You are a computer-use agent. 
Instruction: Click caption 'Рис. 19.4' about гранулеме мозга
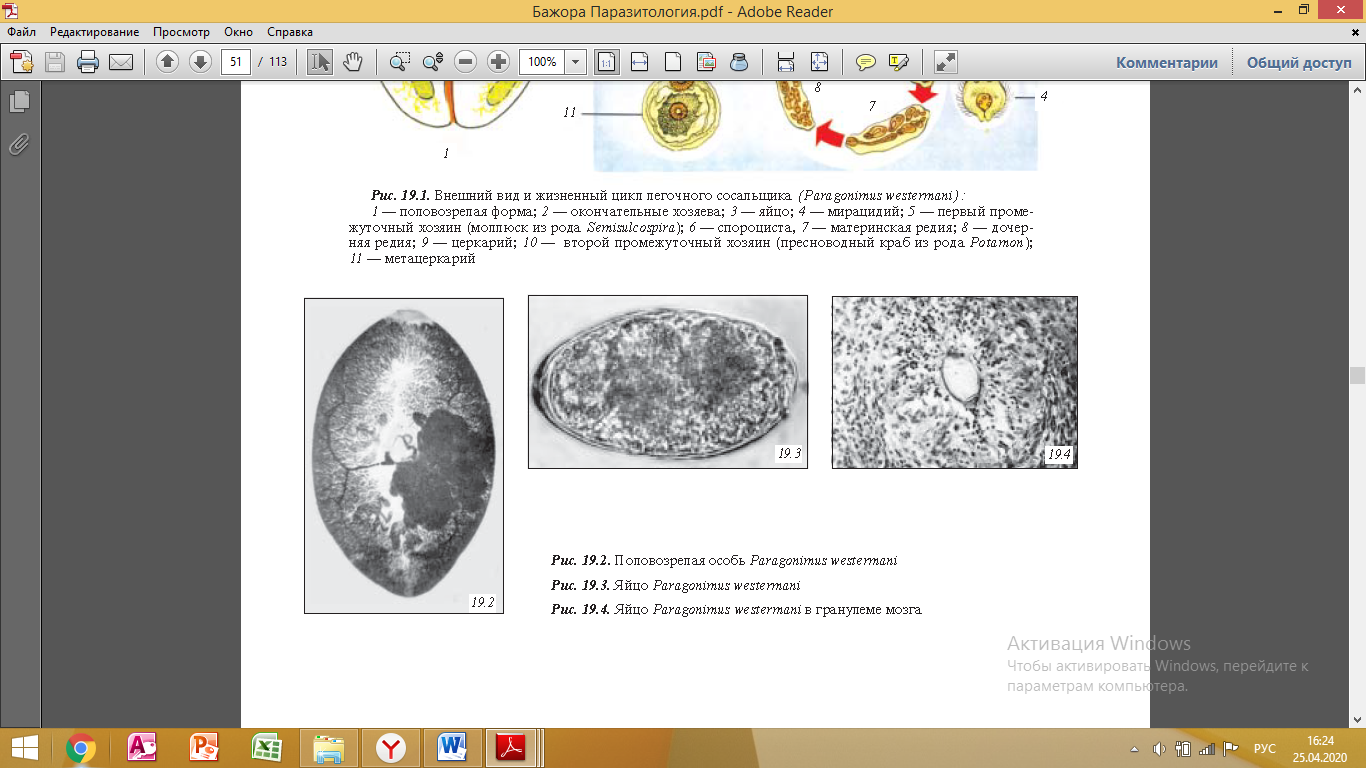pos(736,609)
